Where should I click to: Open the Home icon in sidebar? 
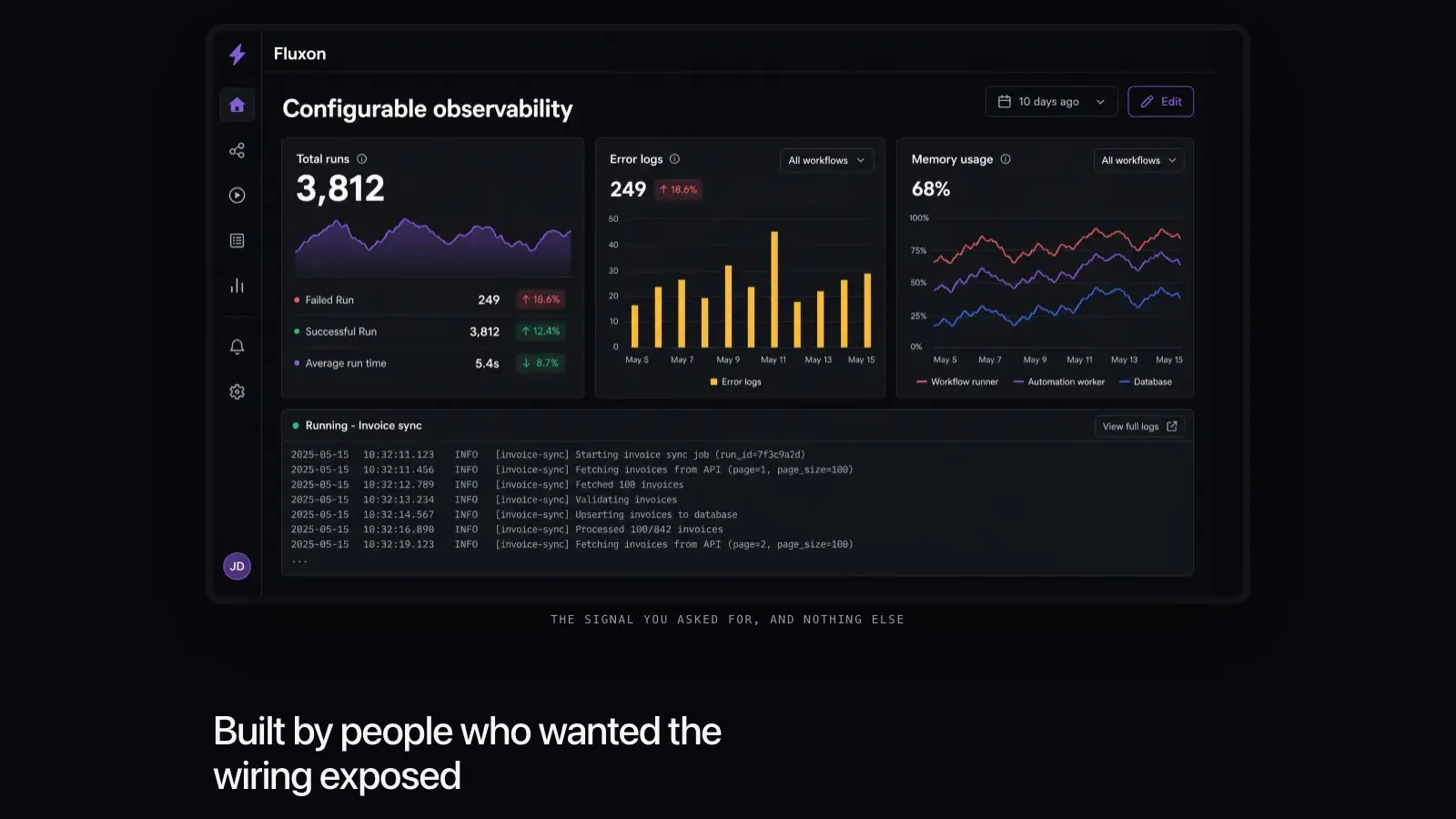coord(237,105)
